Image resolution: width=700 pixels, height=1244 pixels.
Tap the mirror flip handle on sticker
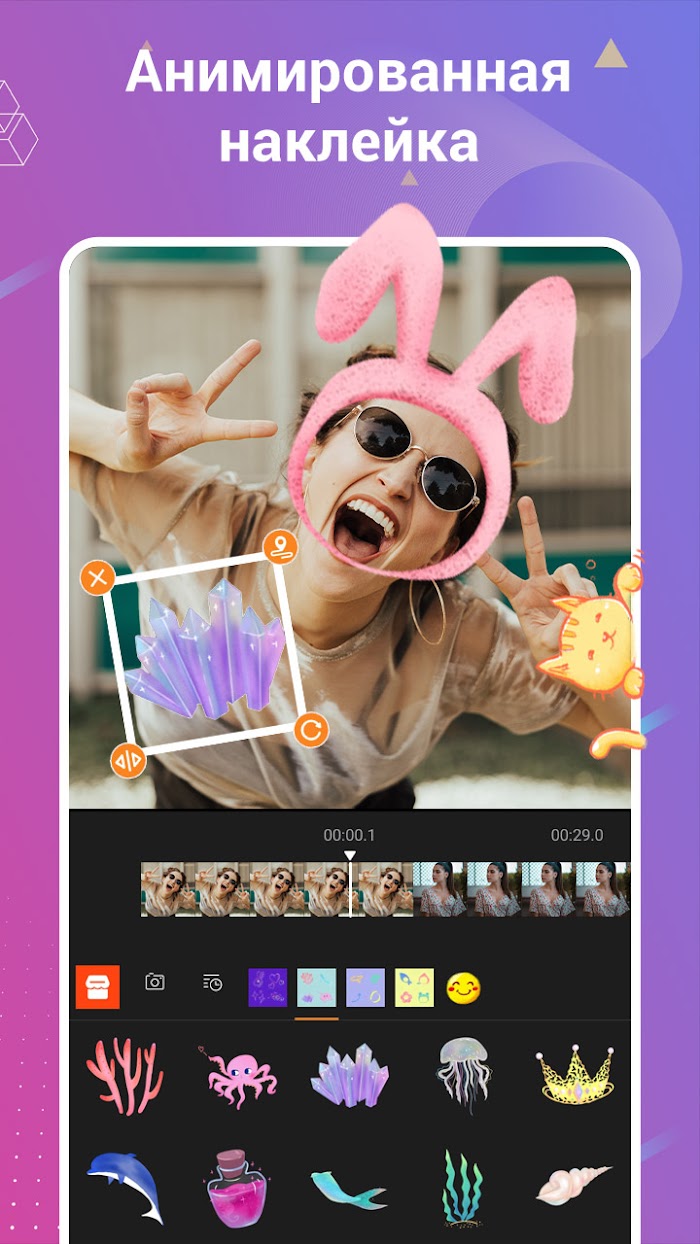(127, 761)
